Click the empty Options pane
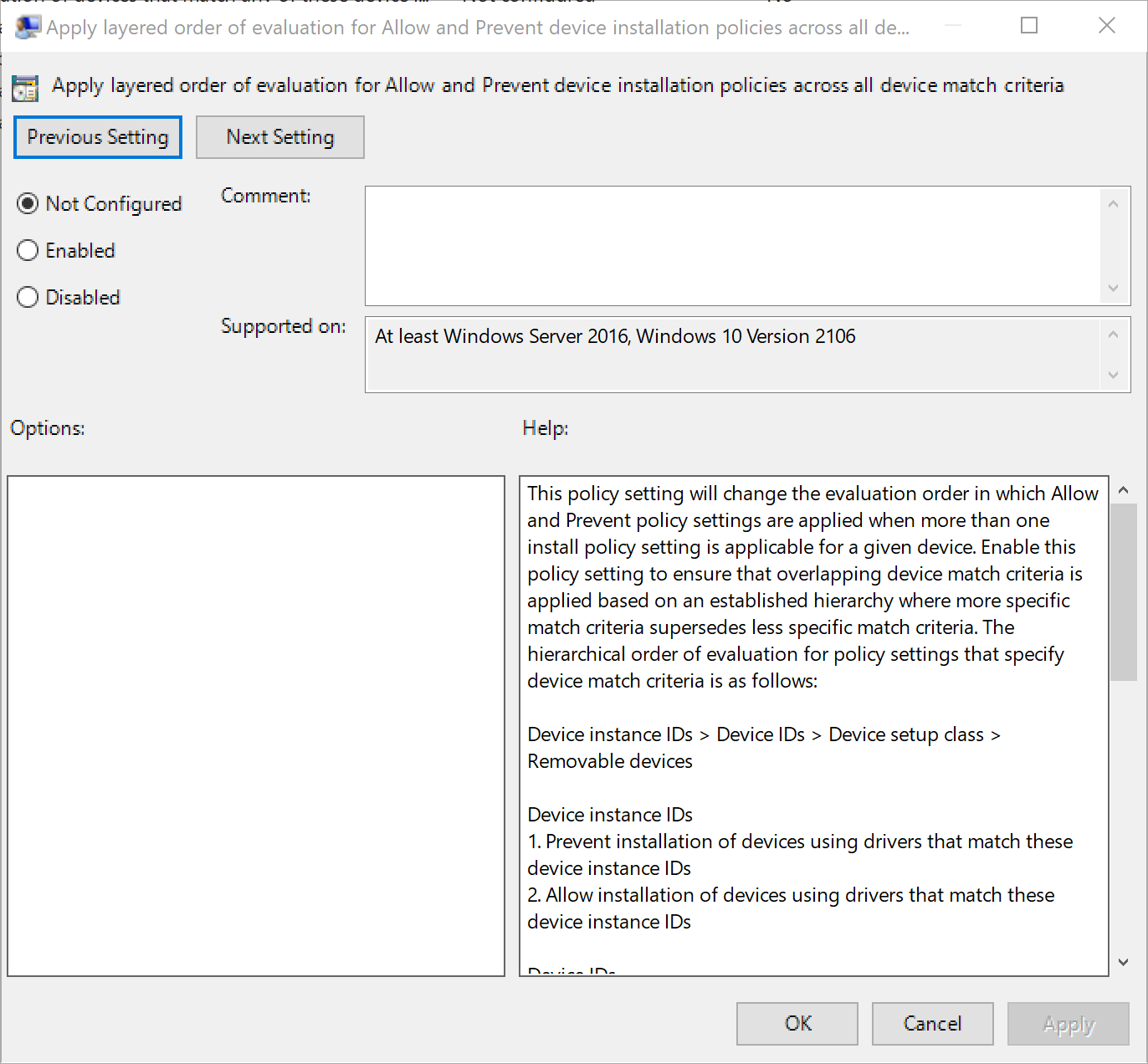 click(x=256, y=725)
